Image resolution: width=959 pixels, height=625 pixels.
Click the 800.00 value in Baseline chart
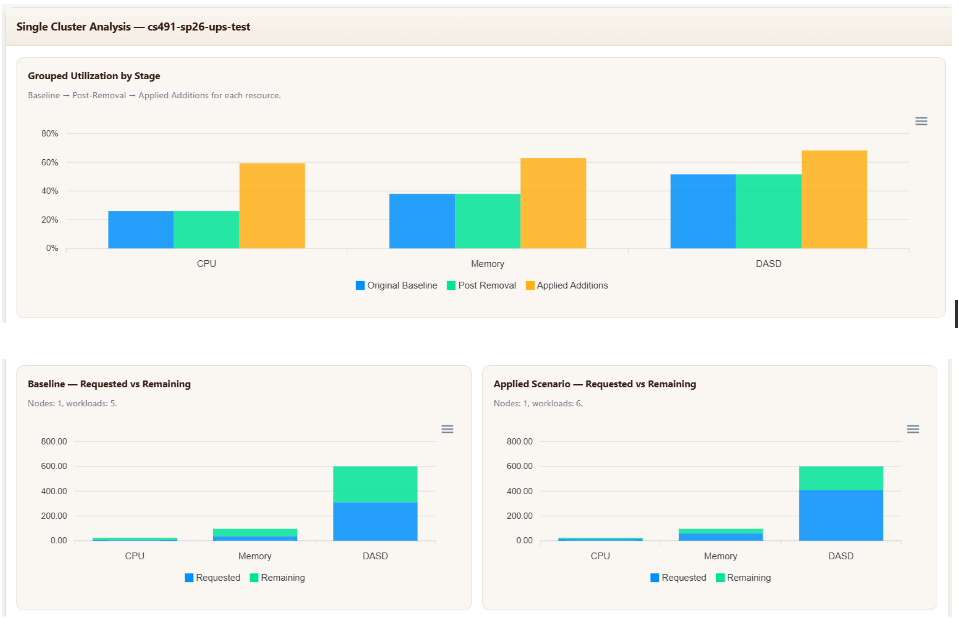point(54,442)
